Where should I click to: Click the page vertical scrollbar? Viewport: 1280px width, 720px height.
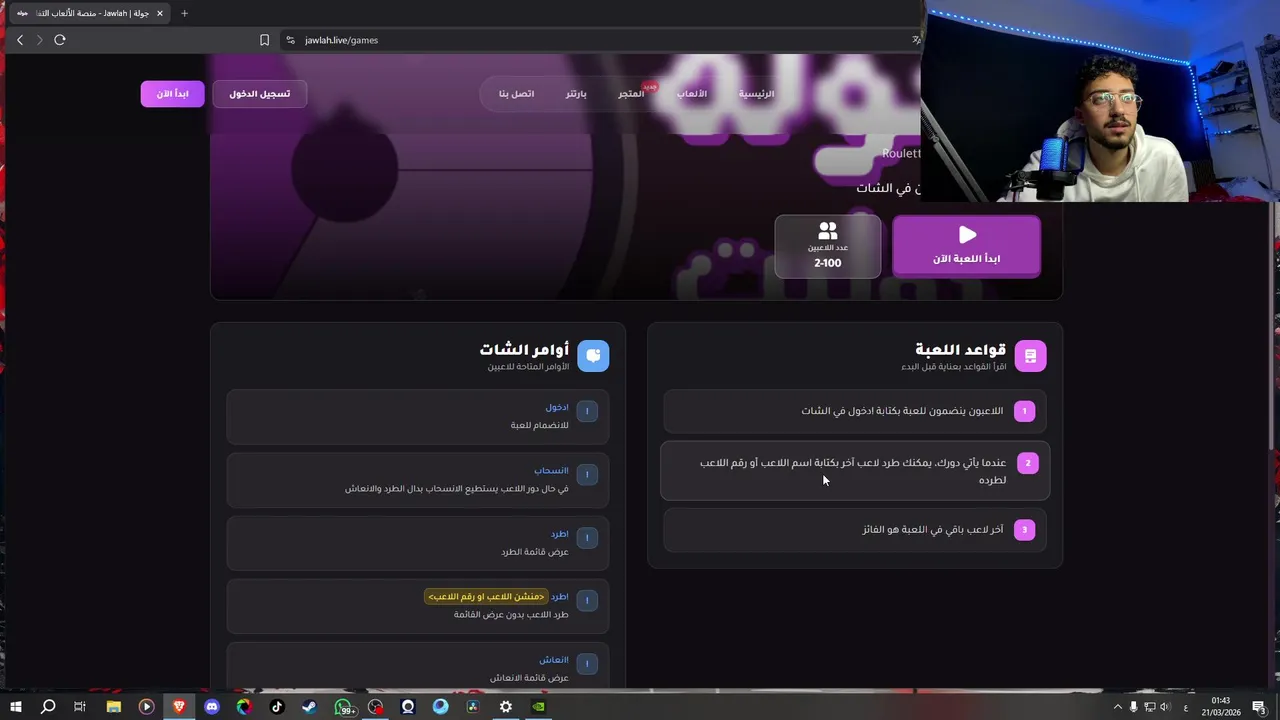click(1273, 326)
